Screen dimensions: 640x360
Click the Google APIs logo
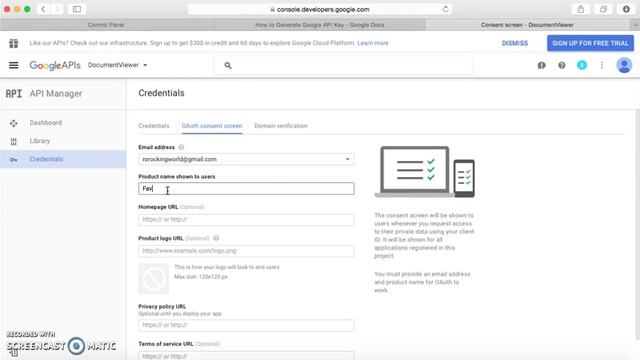55,65
